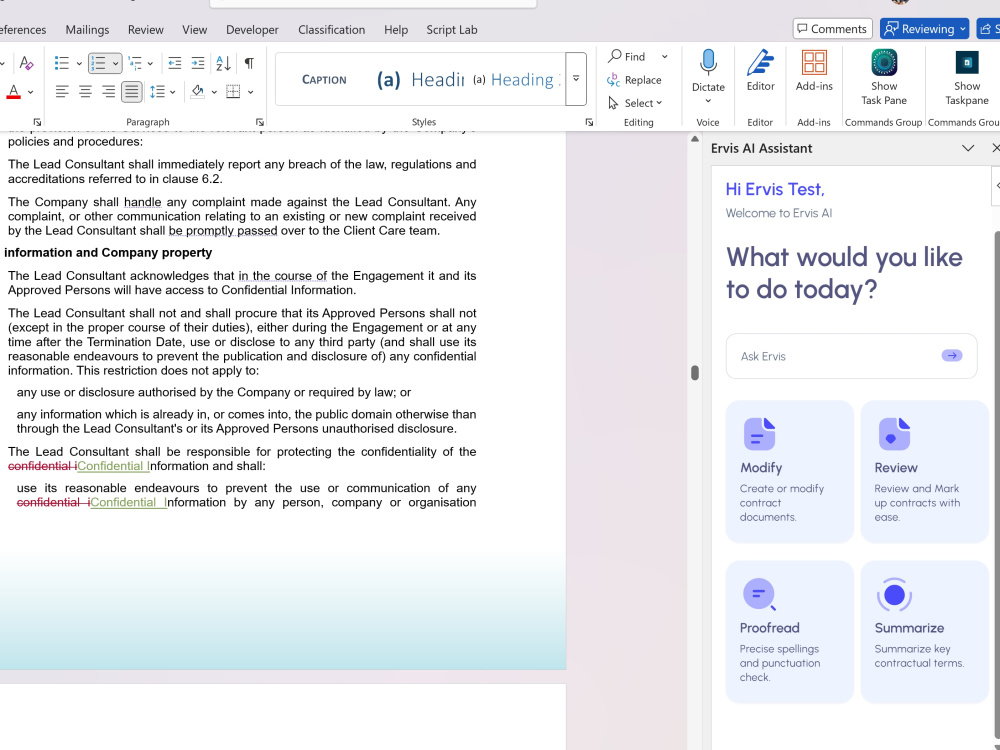The width and height of the screenshot is (1000, 750).
Task: Open Font Color dropdown arrow
Action: [30, 92]
